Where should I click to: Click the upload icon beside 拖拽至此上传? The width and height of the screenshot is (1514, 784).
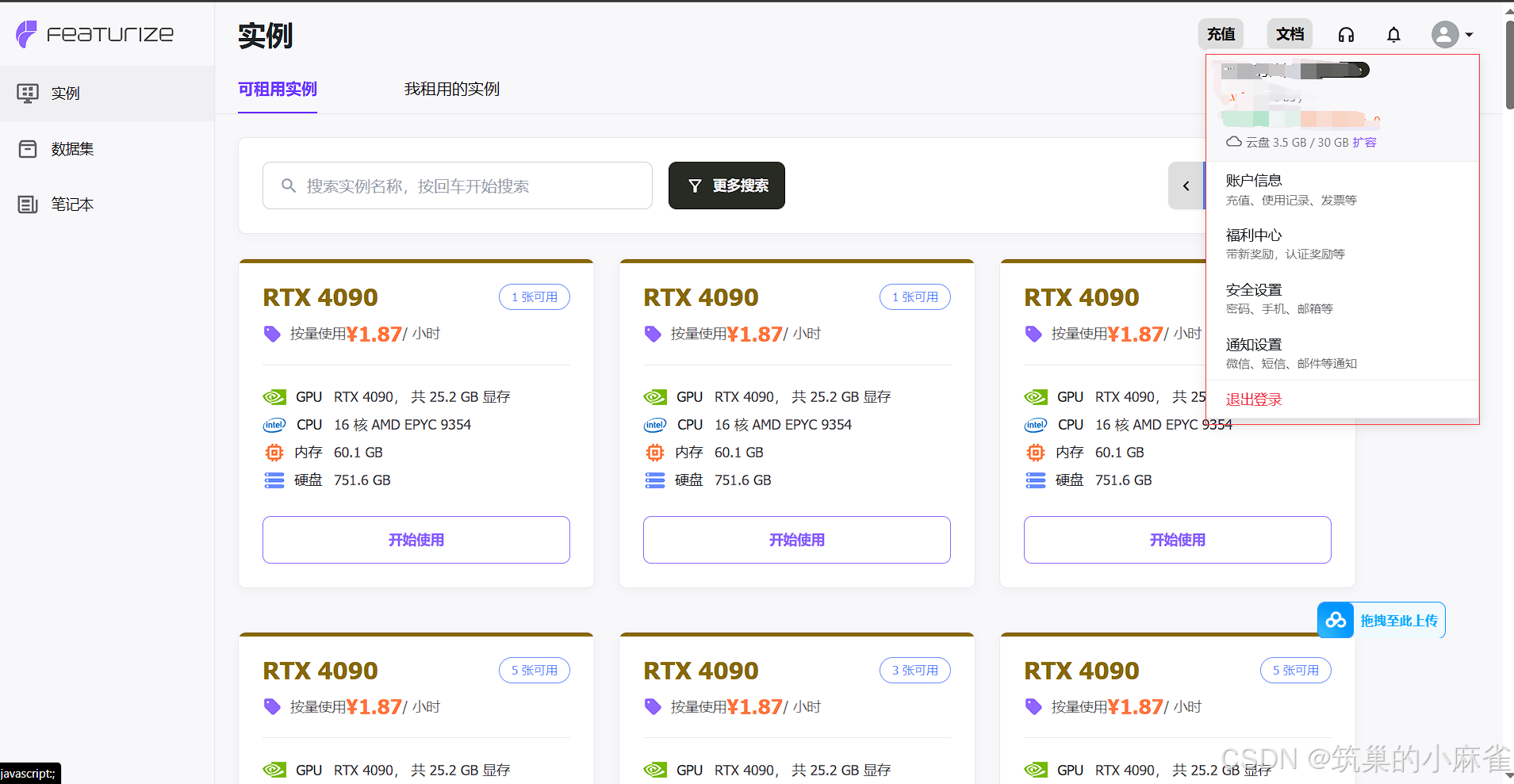click(x=1336, y=620)
